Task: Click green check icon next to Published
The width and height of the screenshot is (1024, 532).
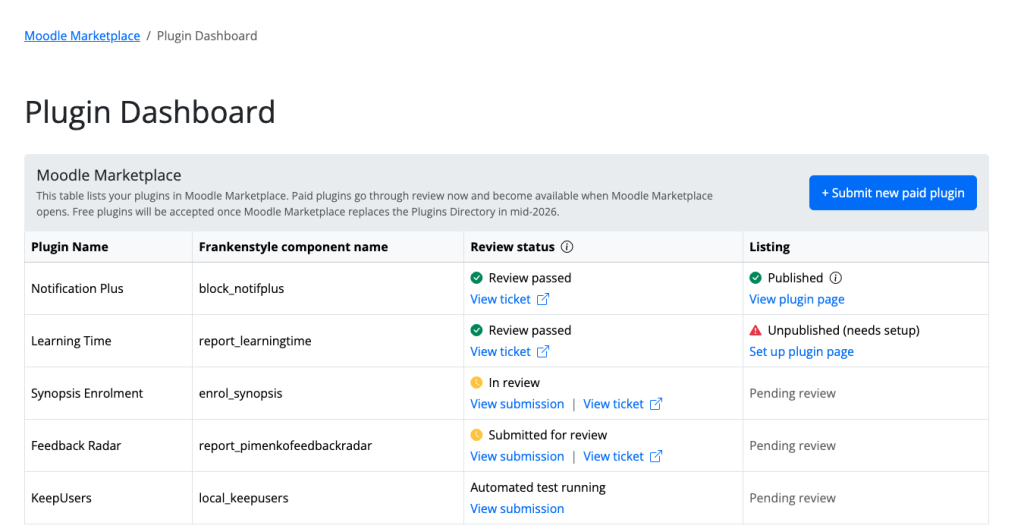Action: pyautogui.click(x=756, y=278)
